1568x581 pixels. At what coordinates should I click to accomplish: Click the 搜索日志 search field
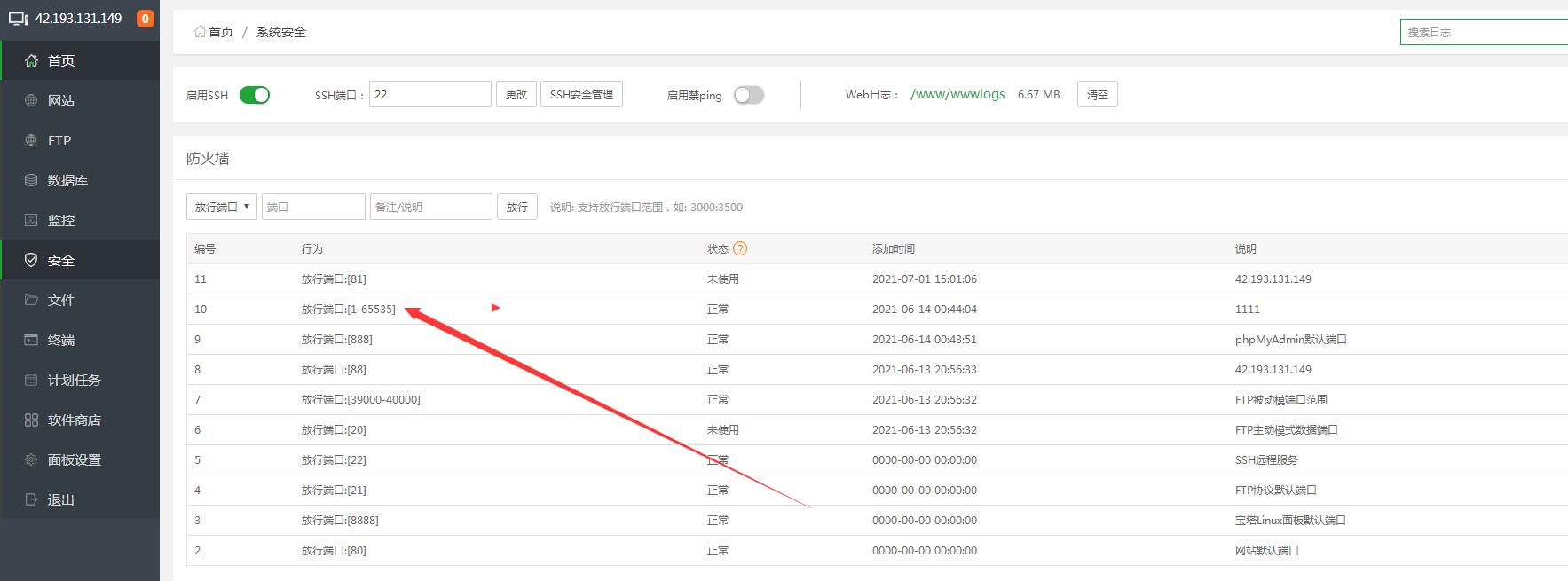pyautogui.click(x=1482, y=32)
